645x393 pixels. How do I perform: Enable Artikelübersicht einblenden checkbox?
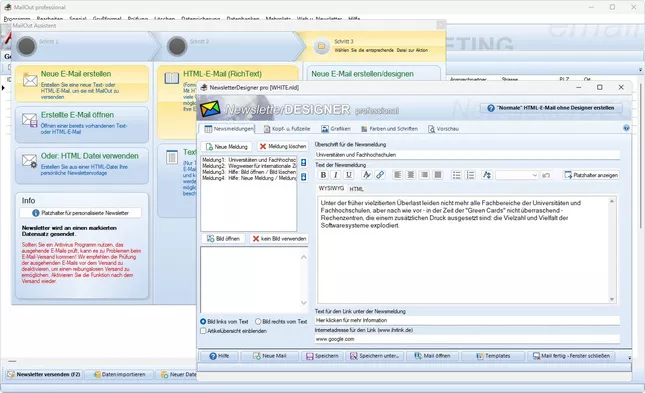pyautogui.click(x=203, y=331)
